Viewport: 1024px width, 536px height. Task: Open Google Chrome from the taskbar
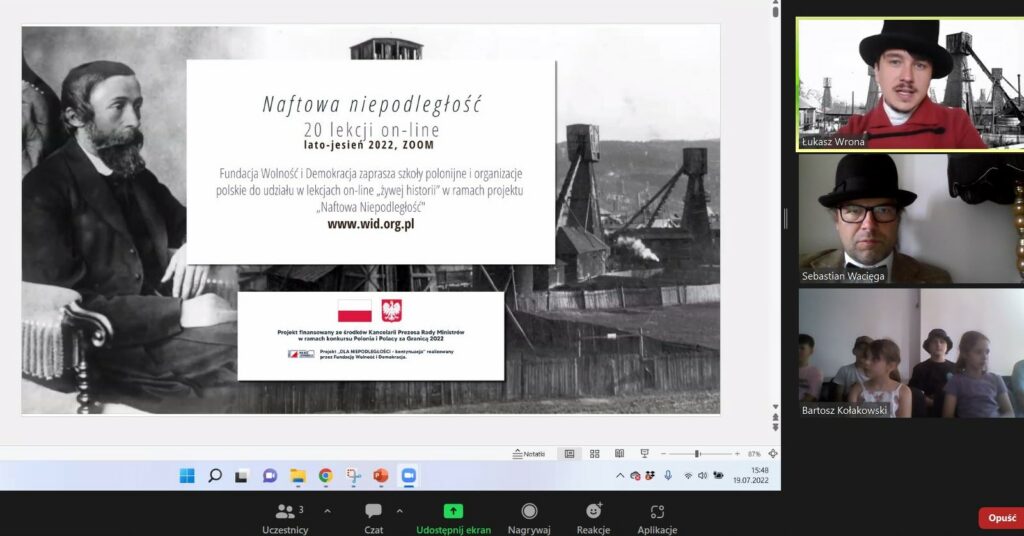tap(325, 475)
